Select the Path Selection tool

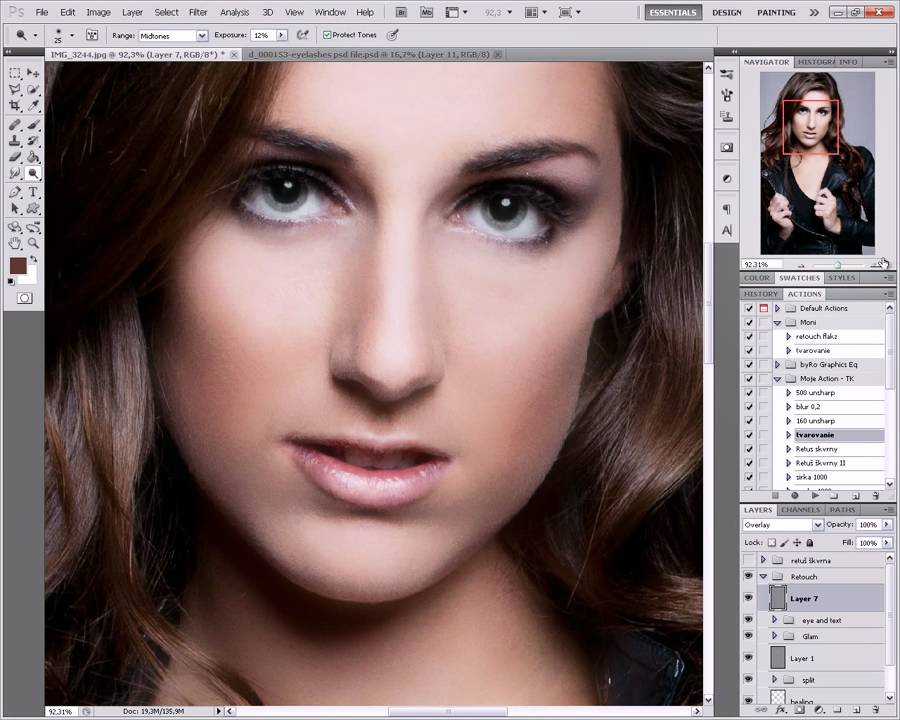[x=15, y=208]
